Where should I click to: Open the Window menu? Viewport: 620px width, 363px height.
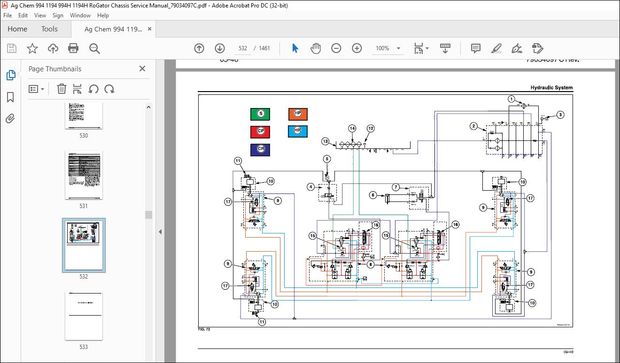80,15
